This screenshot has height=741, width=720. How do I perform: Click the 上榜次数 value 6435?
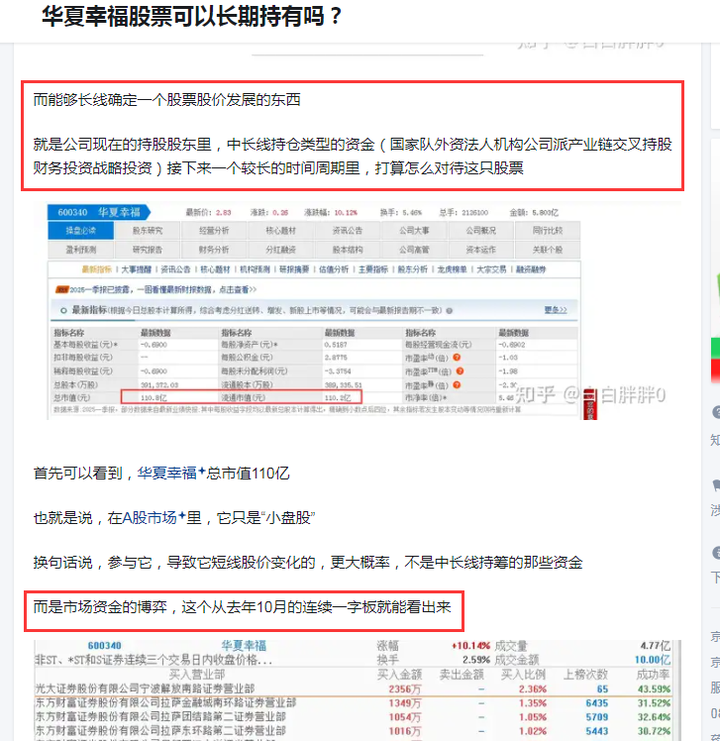597,703
